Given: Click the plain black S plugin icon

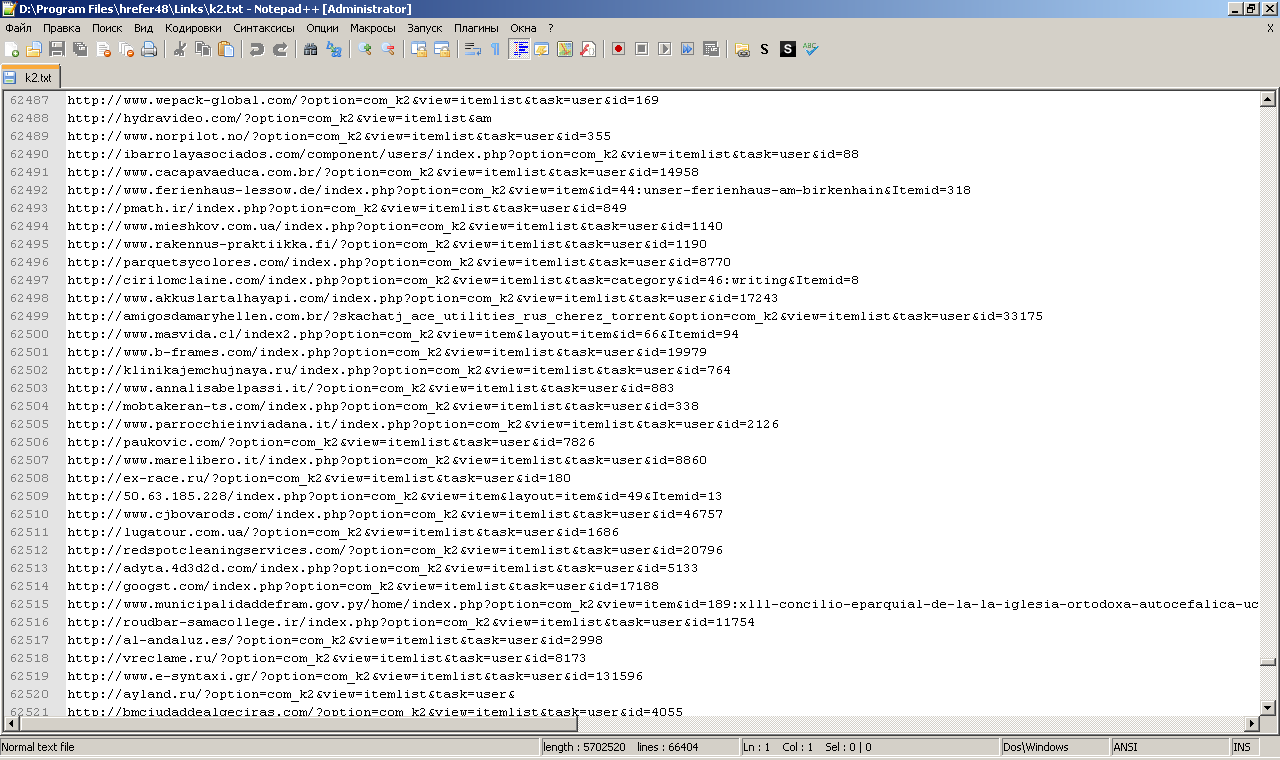Looking at the screenshot, I should (x=765, y=49).
